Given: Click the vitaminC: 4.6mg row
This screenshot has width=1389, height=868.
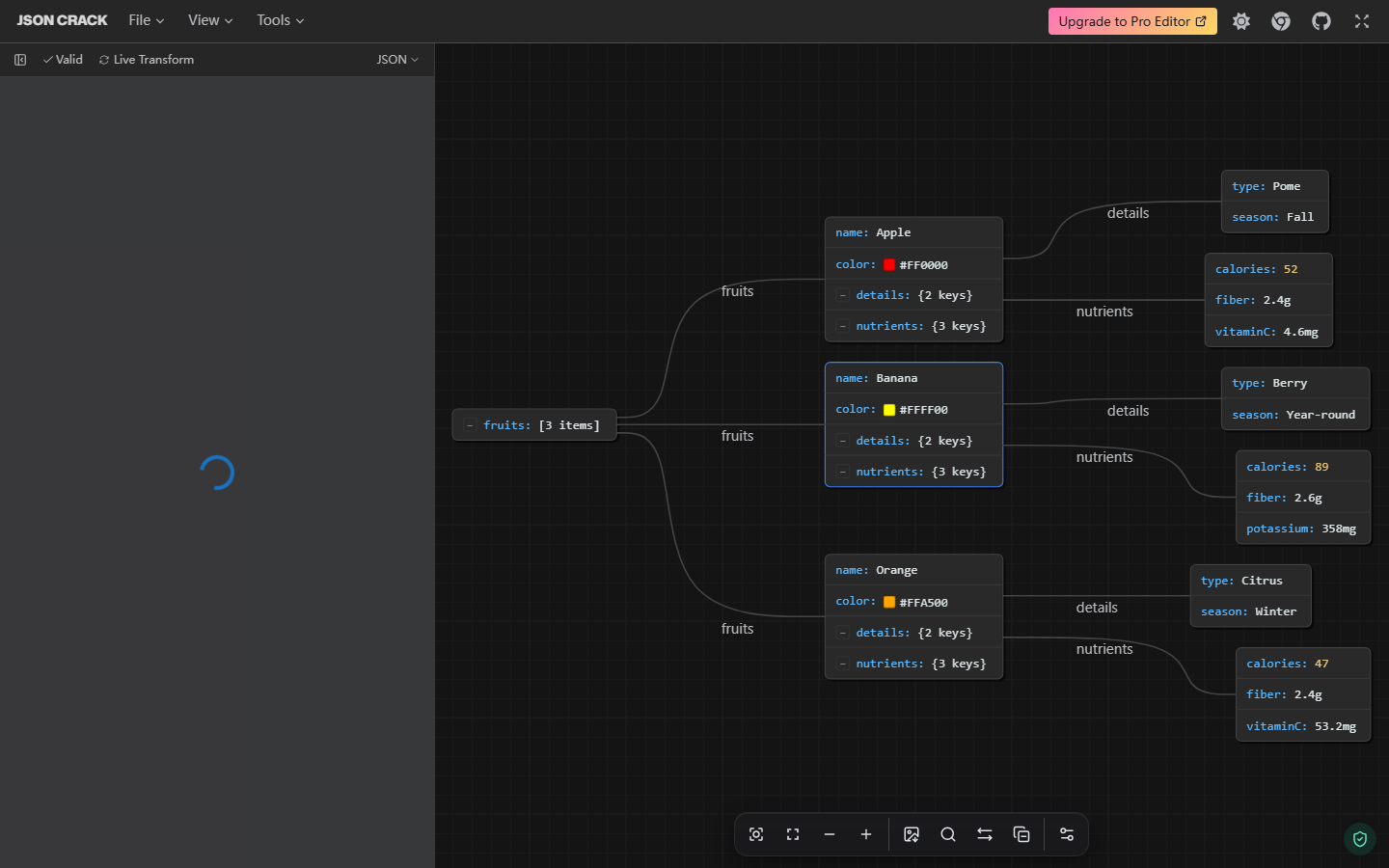Looking at the screenshot, I should pos(1268,332).
